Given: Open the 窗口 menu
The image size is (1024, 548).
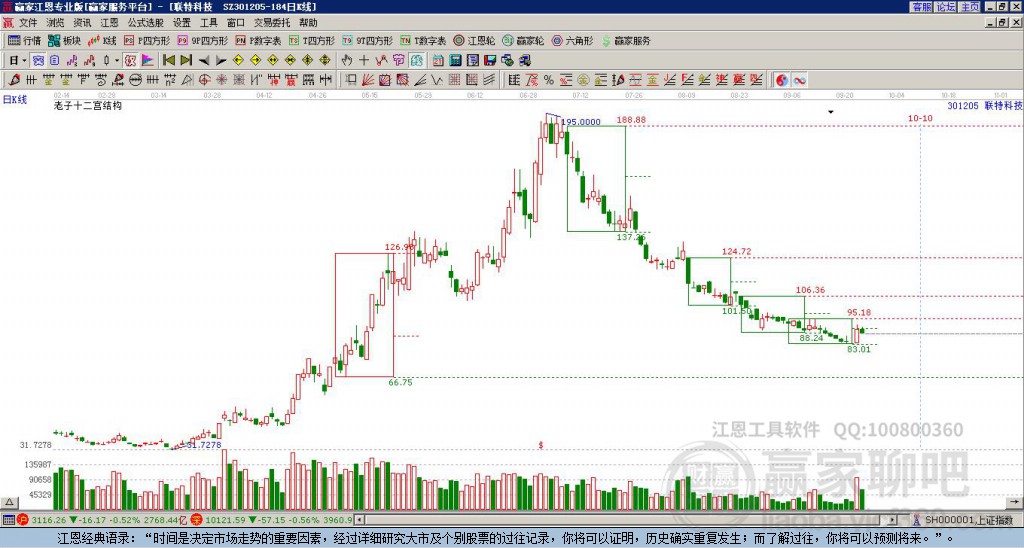Looking at the screenshot, I should (236, 23).
